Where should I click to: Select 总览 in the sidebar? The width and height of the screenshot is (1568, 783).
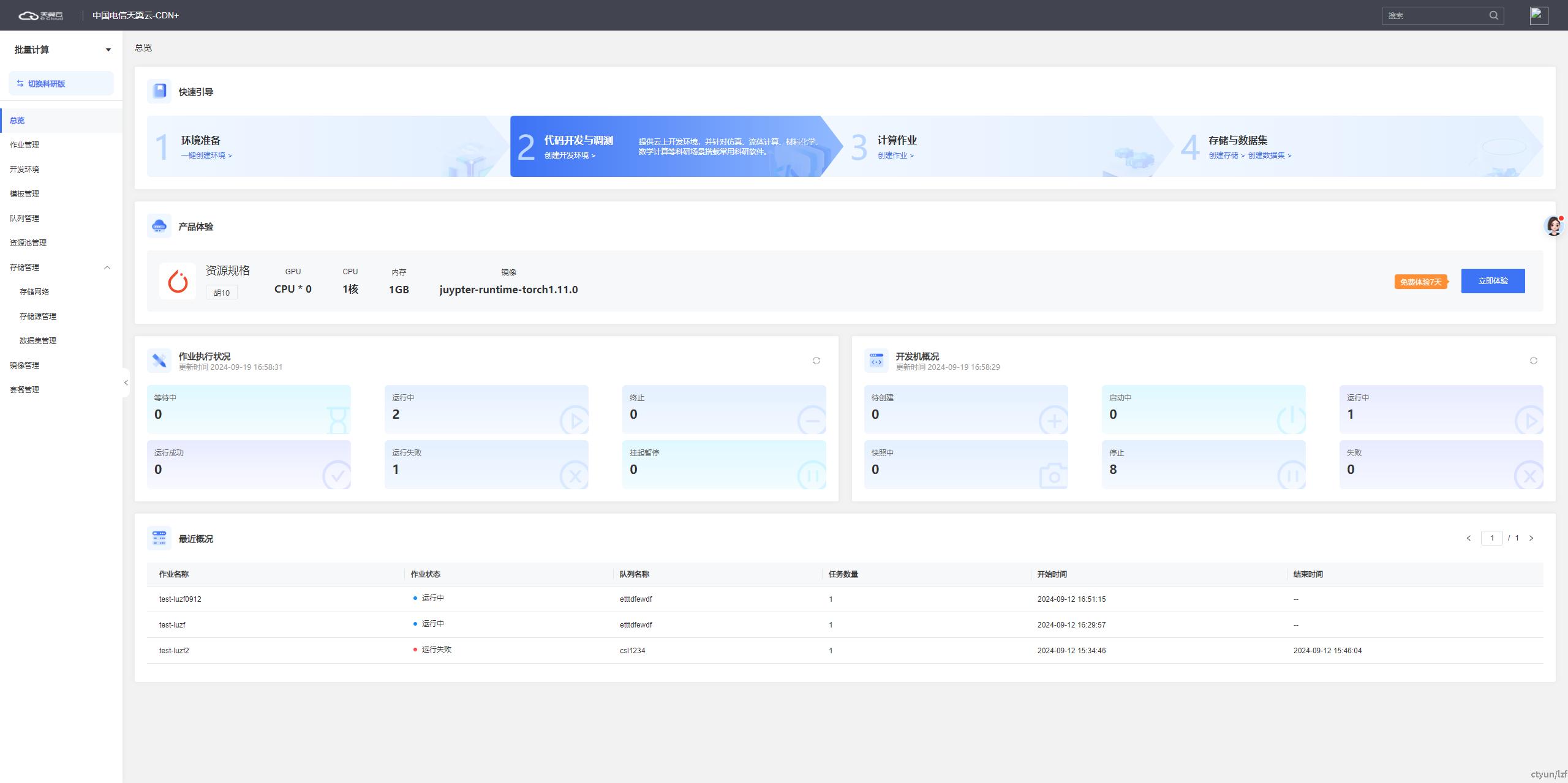point(61,120)
